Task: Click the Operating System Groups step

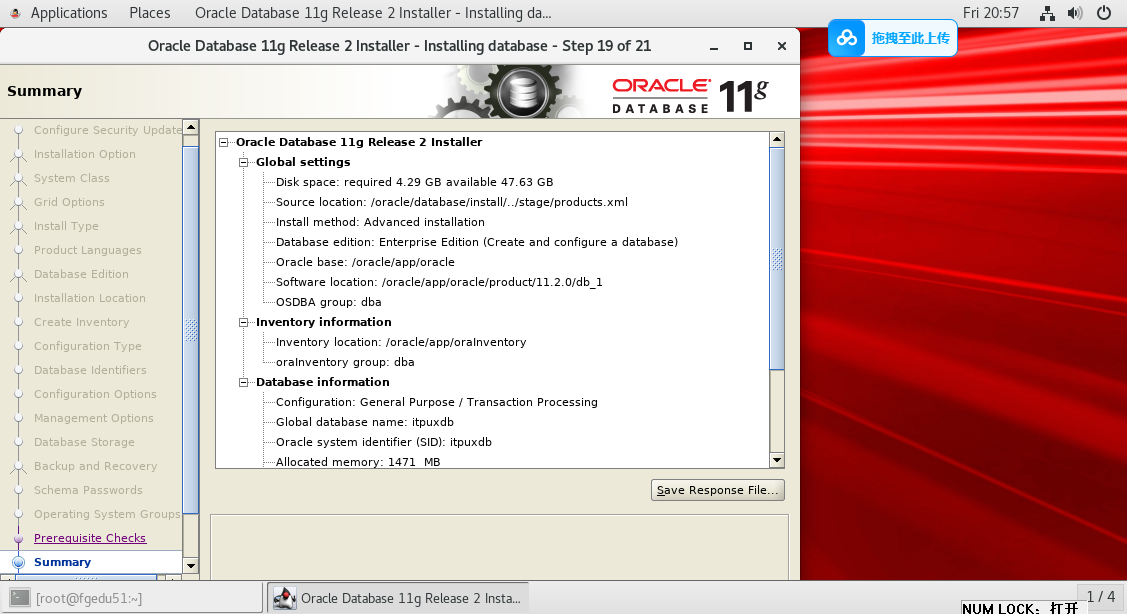Action: tap(108, 515)
